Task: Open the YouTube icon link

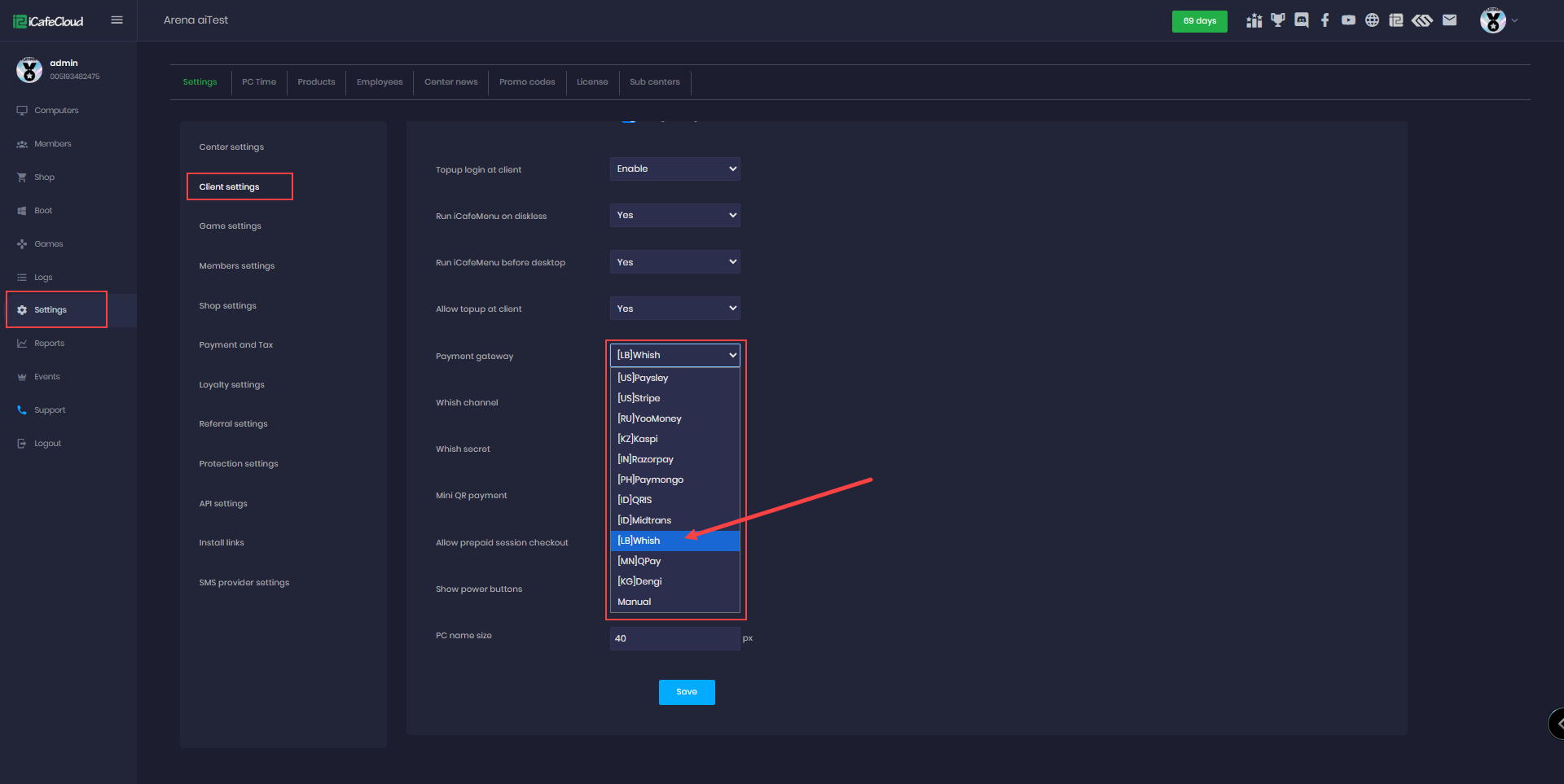Action: pos(1349,20)
